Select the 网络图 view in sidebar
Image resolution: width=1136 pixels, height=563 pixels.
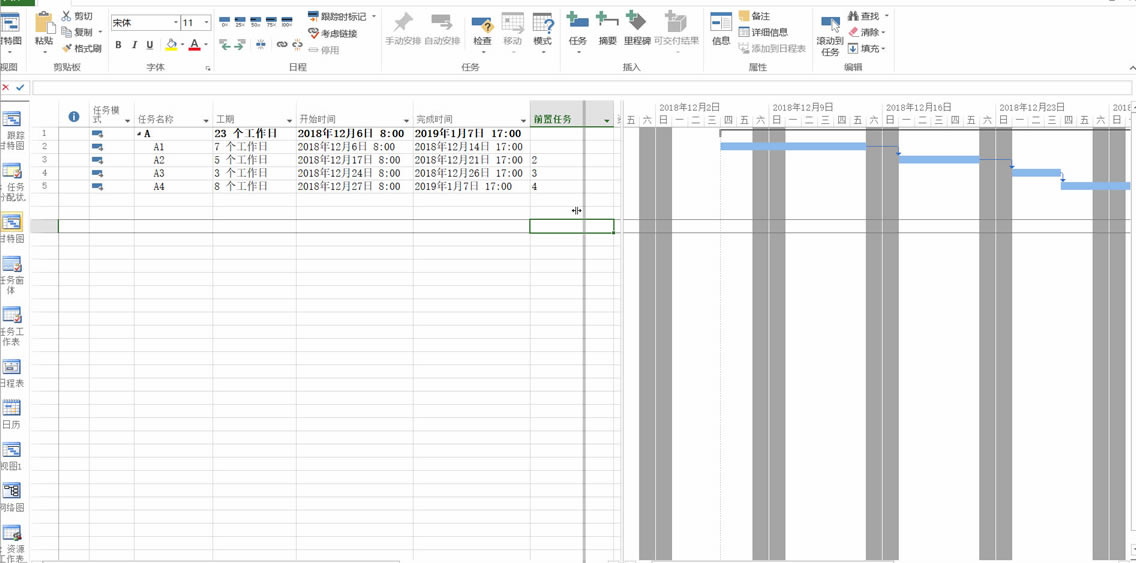pos(12,497)
